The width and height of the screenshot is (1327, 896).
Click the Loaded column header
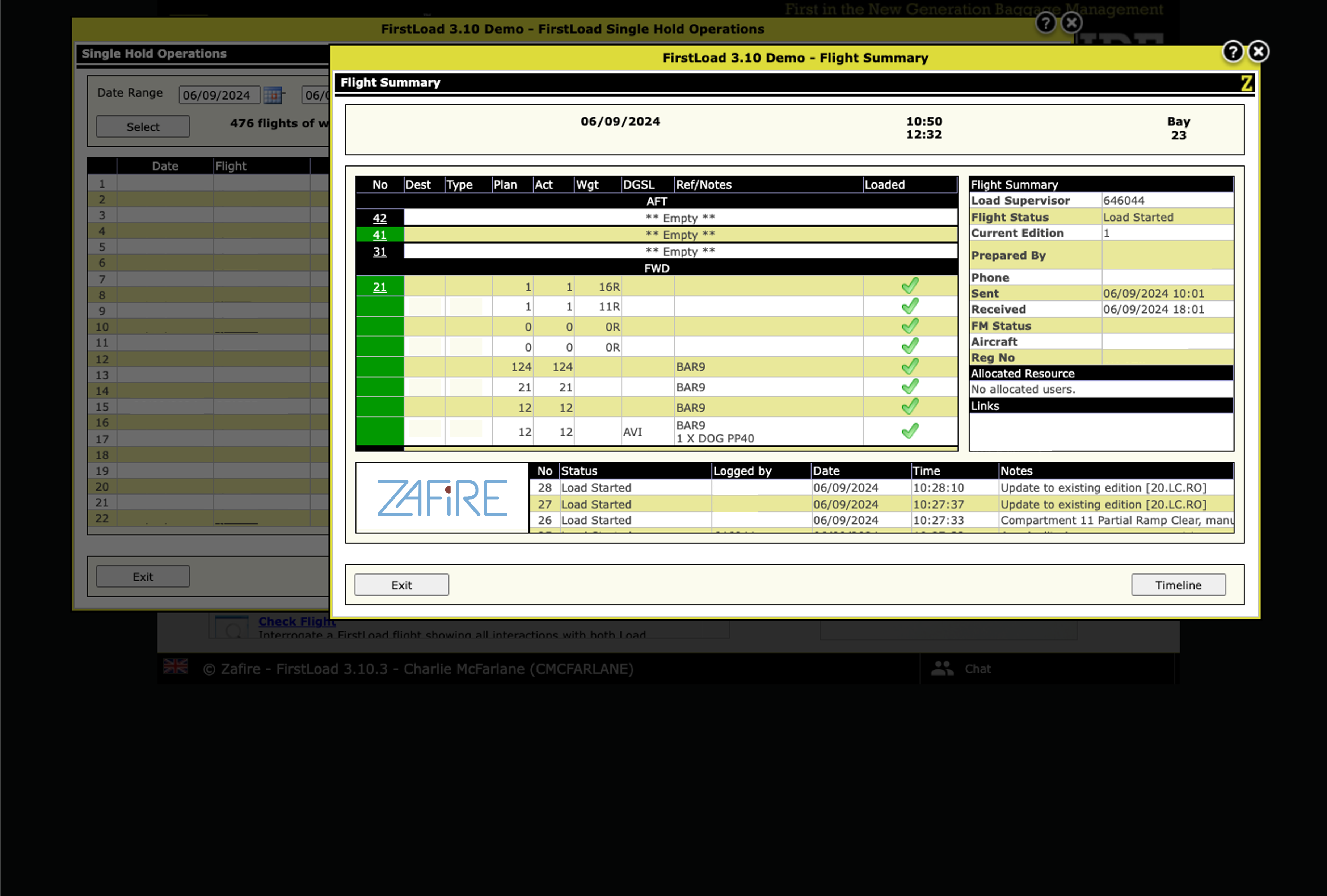pos(884,185)
